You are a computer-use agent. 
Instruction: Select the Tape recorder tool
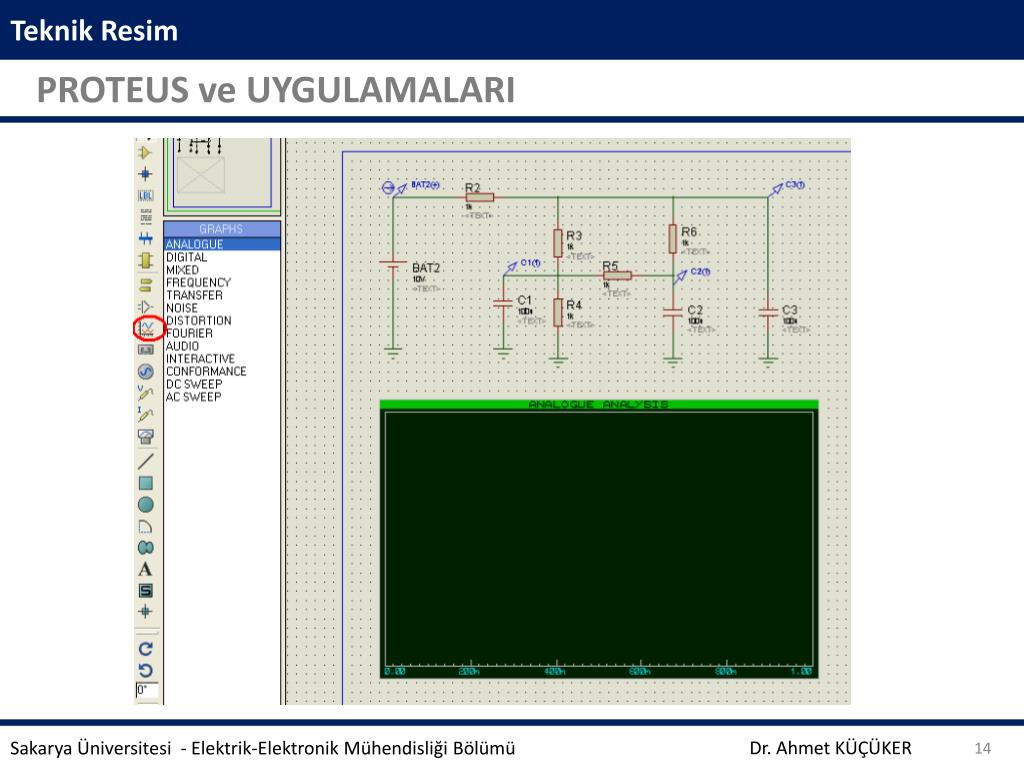click(x=145, y=350)
